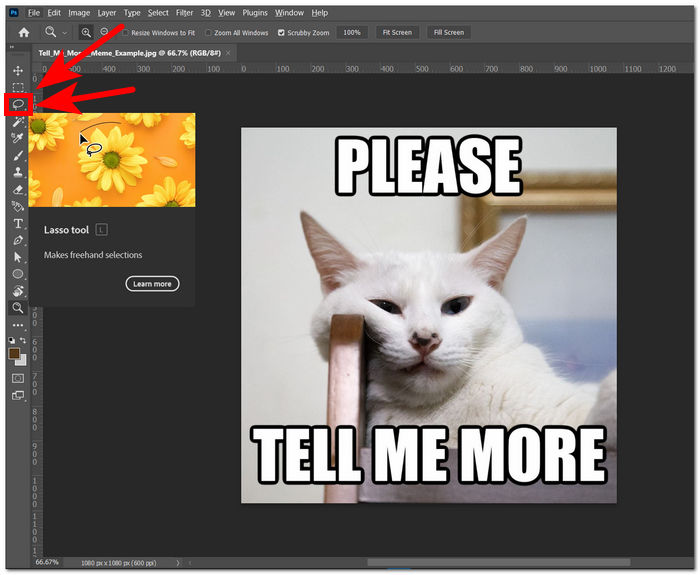Choose the Zoom Out mode button

coord(104,32)
